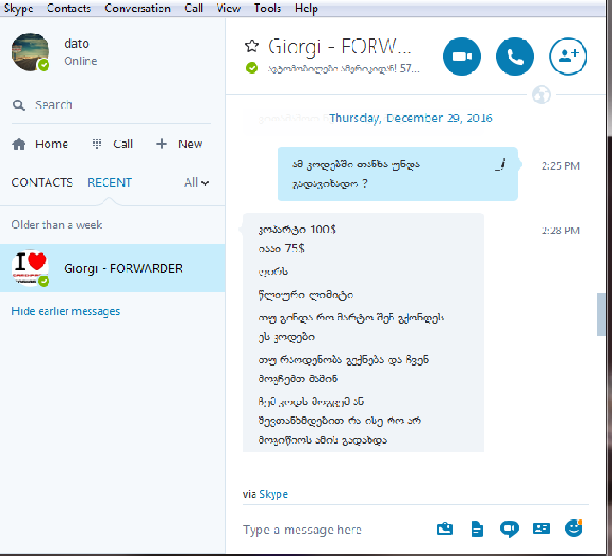Click Giorgi's online status icon in header
Viewport: 612px width, 556px height.
[252, 68]
